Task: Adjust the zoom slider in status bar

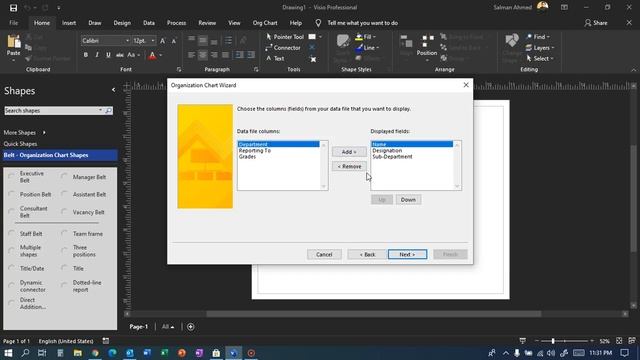Action: (553, 341)
